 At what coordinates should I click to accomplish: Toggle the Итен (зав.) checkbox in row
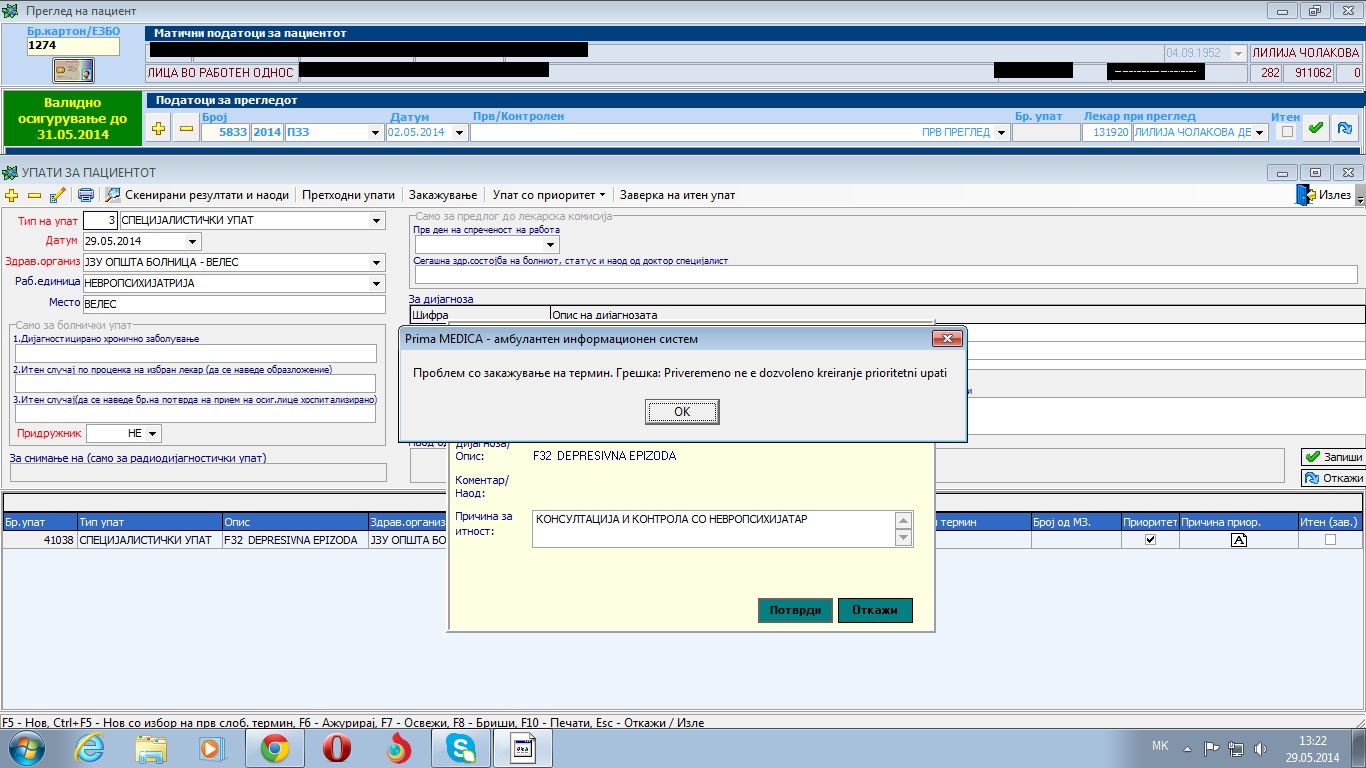tap(1329, 540)
